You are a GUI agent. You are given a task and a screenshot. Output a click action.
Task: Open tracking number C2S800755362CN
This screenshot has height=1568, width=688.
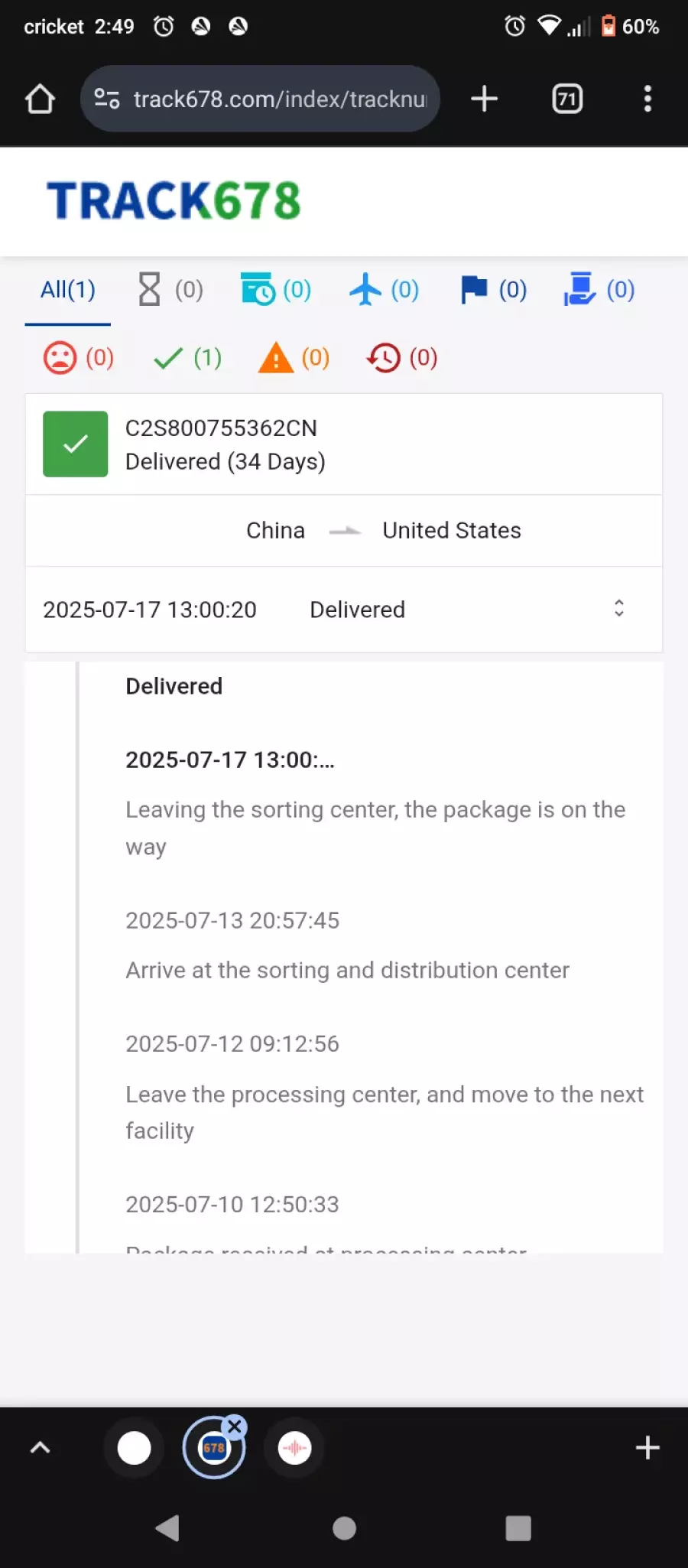pyautogui.click(x=221, y=428)
